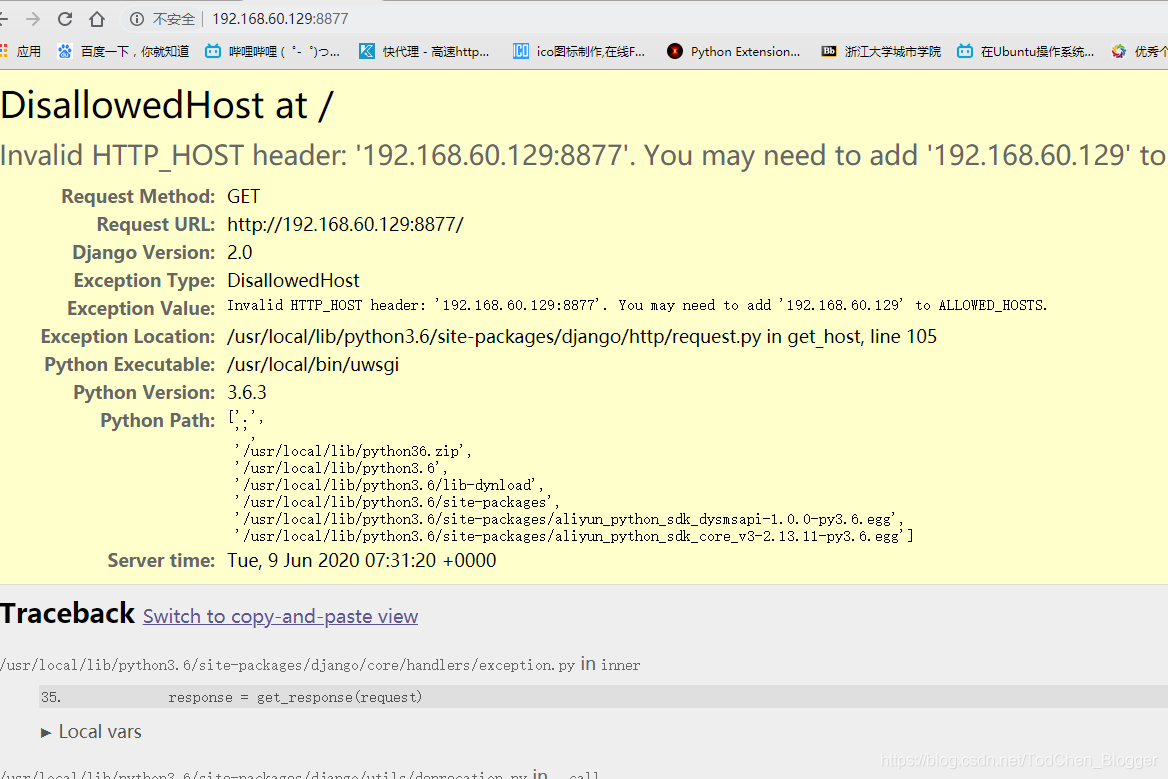Go to browser home page icon
Image resolution: width=1168 pixels, height=779 pixels.
pos(97,19)
